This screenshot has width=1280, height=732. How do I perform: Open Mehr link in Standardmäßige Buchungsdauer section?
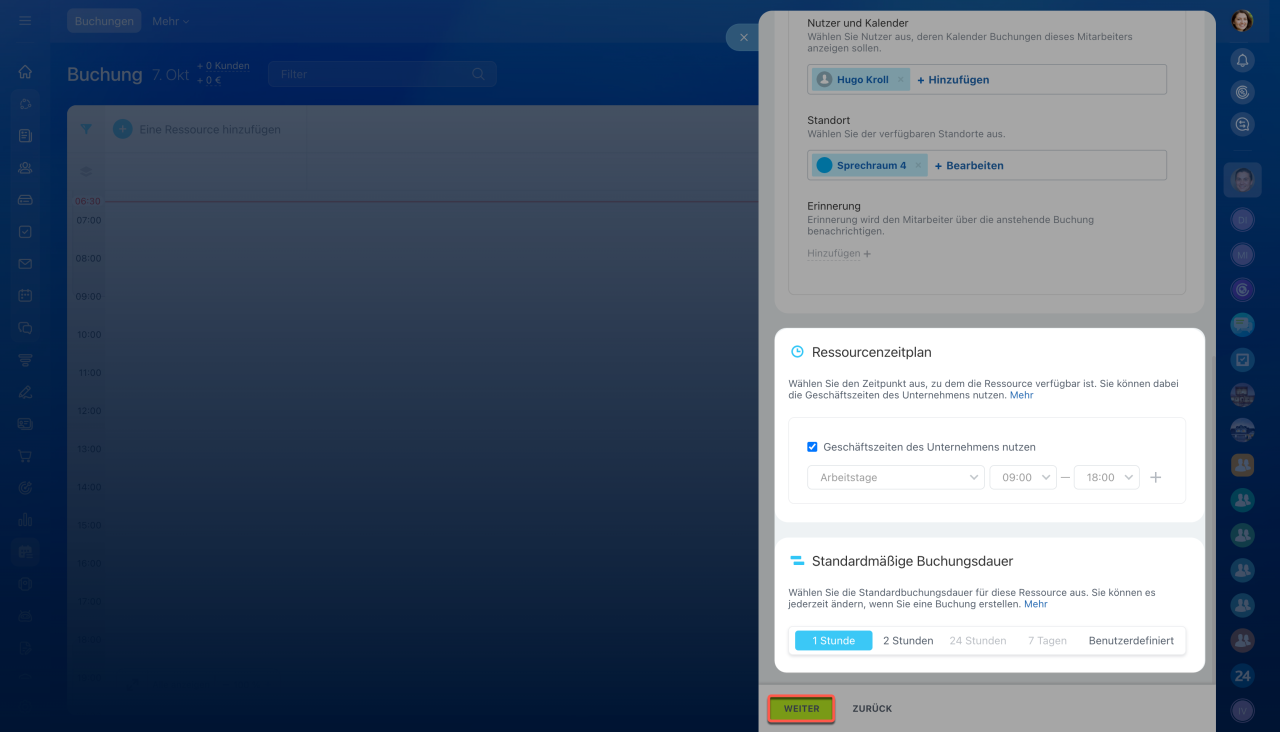(1036, 604)
